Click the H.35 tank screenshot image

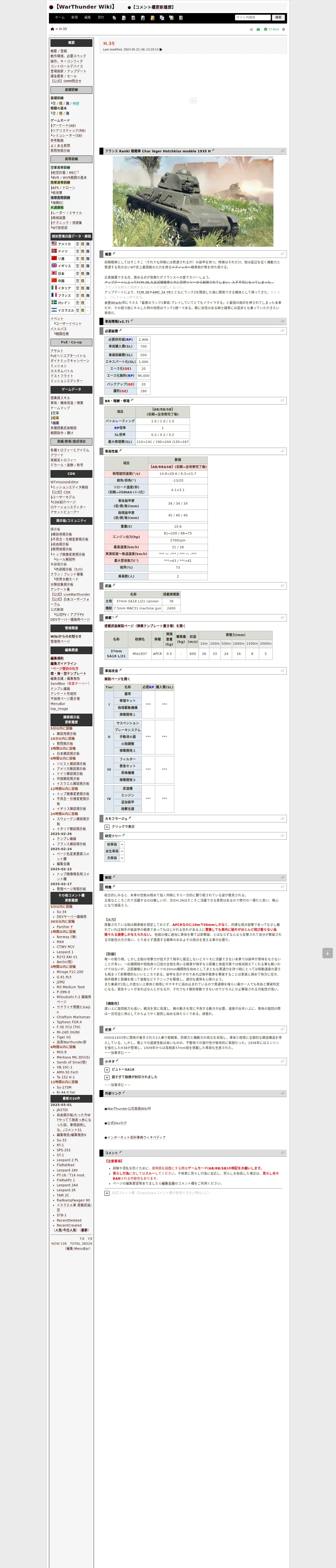(x=193, y=201)
